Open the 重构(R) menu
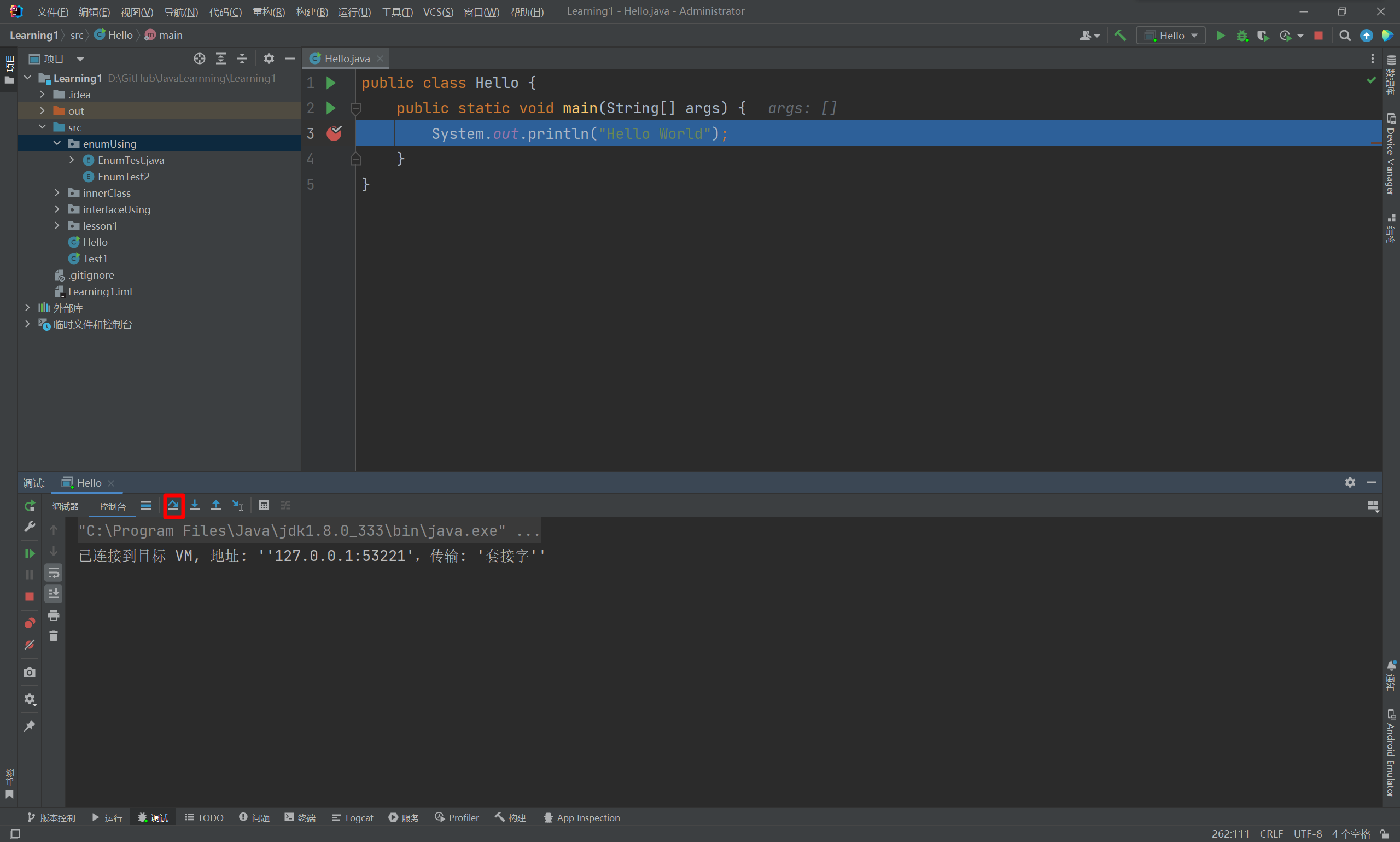The height and width of the screenshot is (842, 1400). pyautogui.click(x=269, y=12)
